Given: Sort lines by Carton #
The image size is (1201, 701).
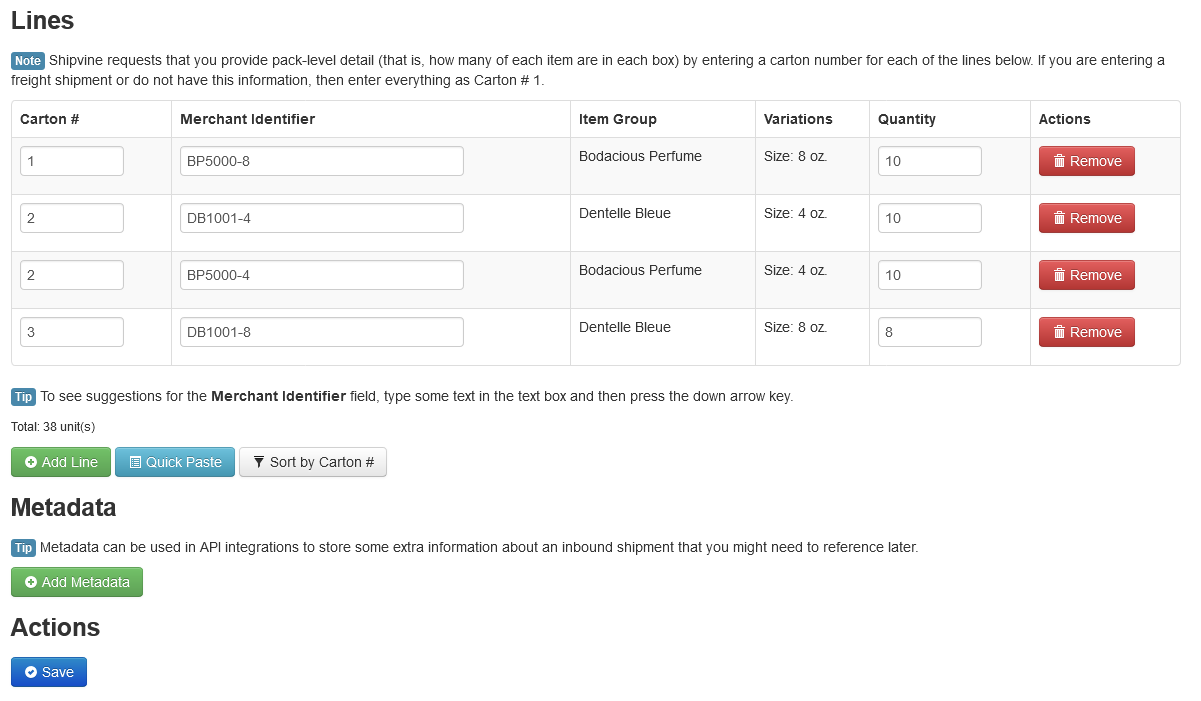Looking at the screenshot, I should pos(312,462).
